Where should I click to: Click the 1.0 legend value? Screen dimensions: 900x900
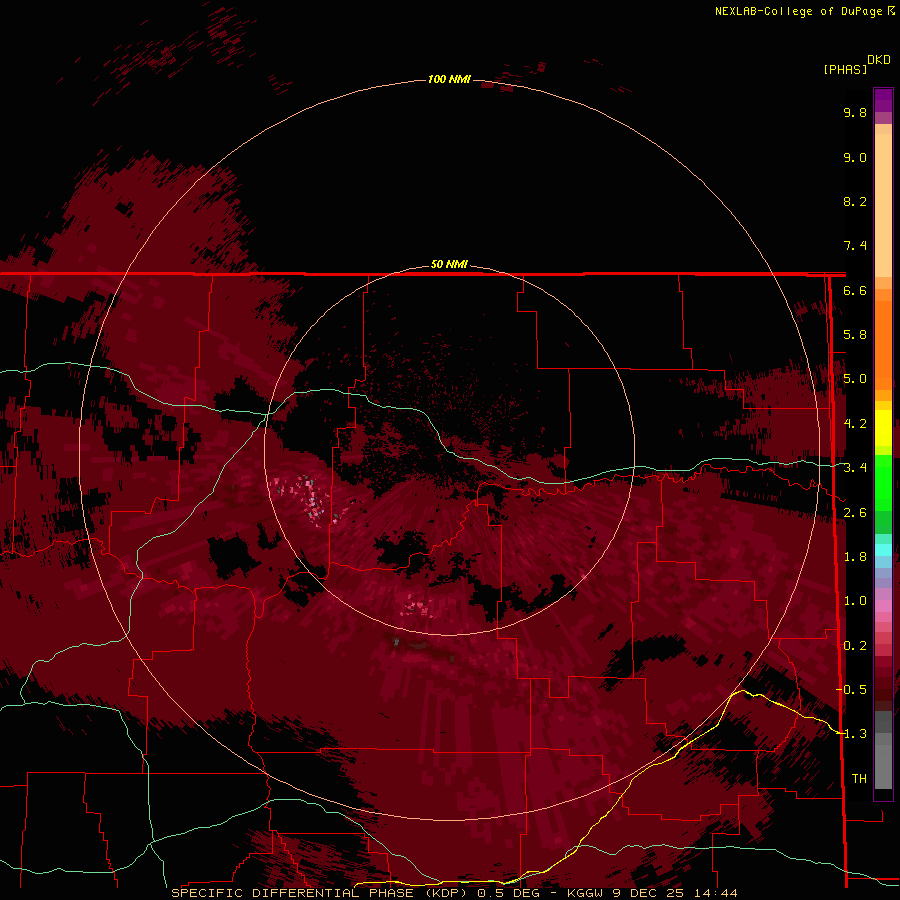(855, 601)
